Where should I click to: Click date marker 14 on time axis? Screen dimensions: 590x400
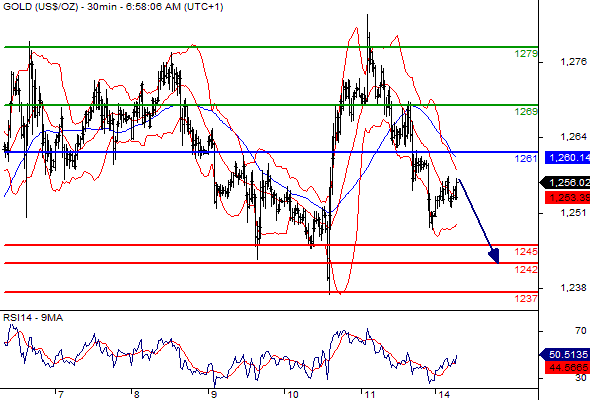[444, 394]
